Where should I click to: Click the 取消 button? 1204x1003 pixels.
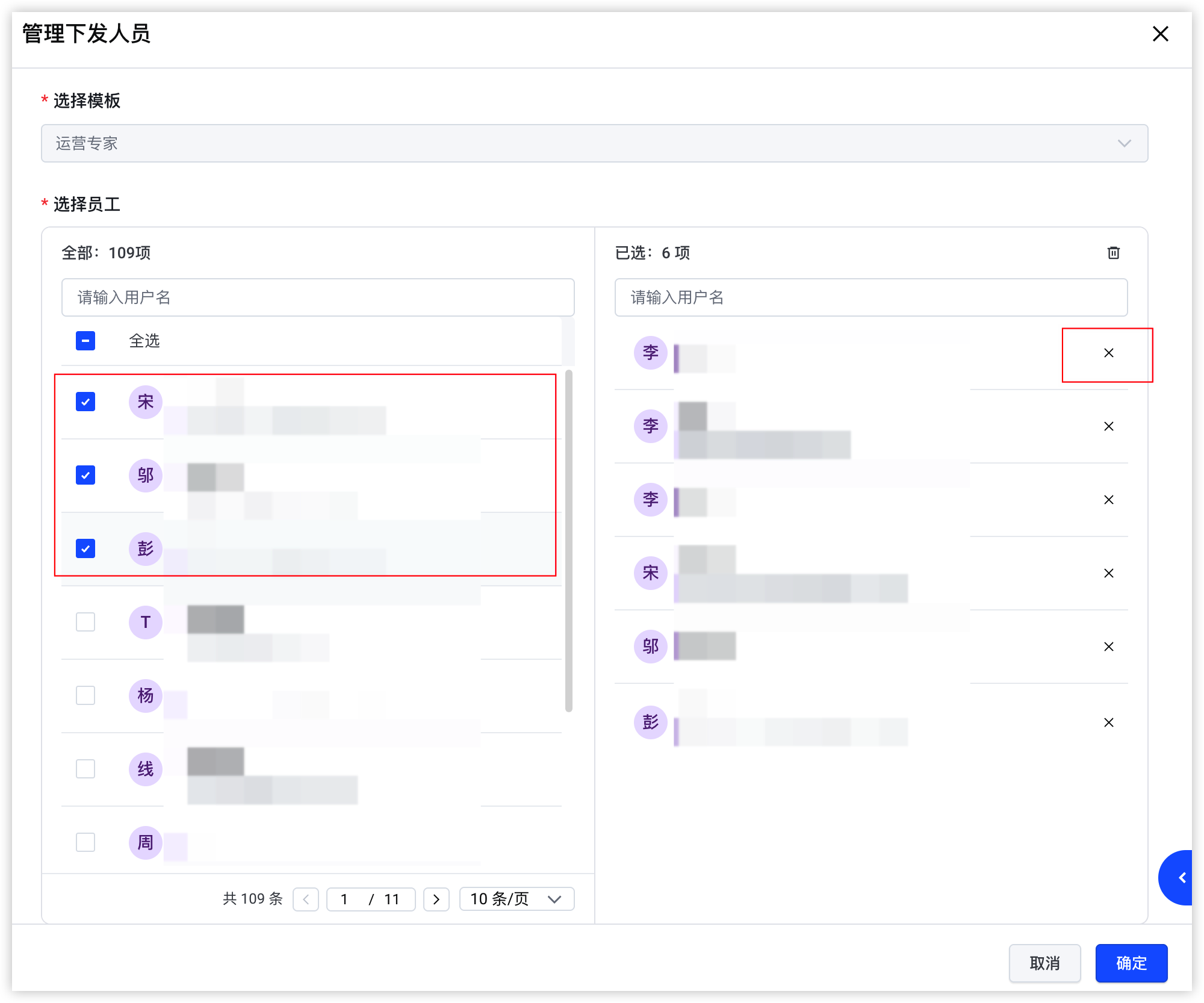click(x=1044, y=963)
